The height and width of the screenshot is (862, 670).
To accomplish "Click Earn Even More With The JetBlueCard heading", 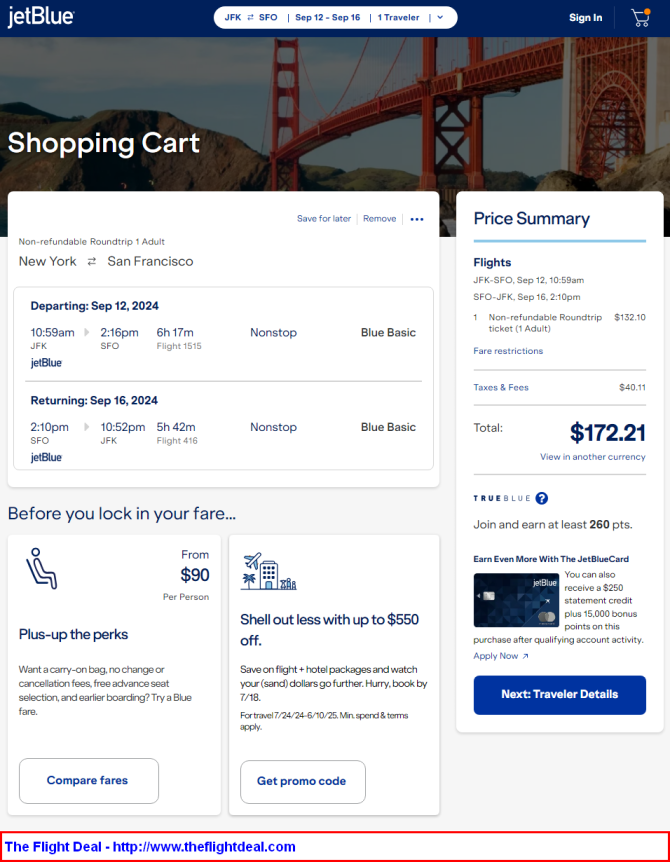I will click(551, 559).
